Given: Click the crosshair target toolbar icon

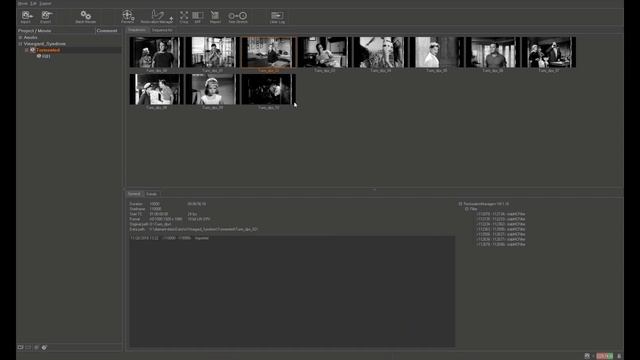Looking at the screenshot, I should [x=127, y=16].
